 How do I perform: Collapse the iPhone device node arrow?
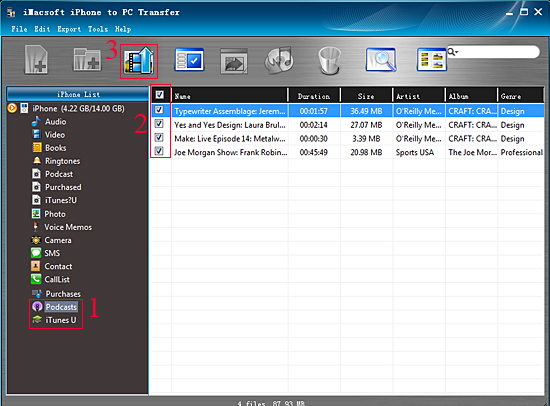12,108
